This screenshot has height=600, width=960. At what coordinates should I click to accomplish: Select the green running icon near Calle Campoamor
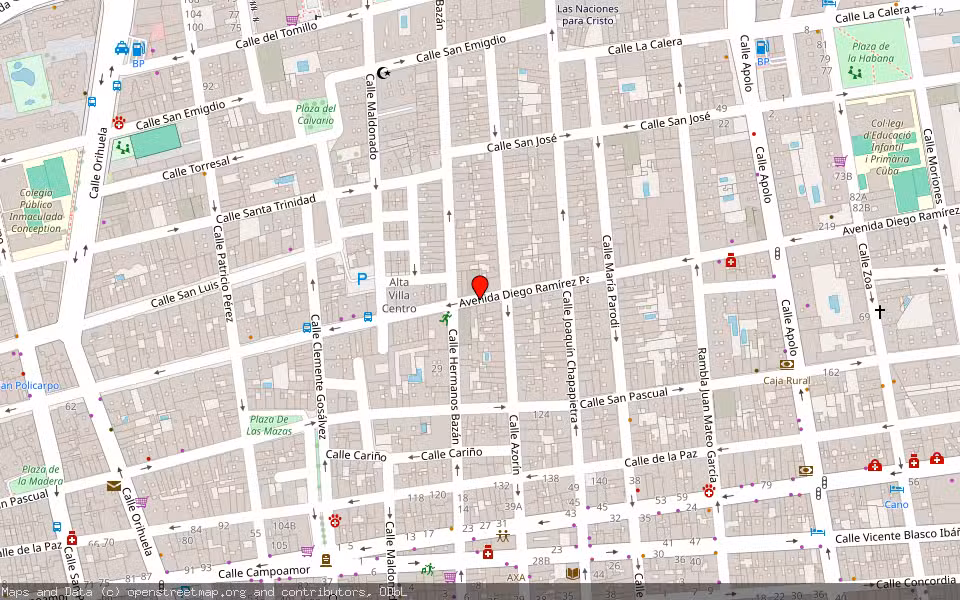tap(428, 569)
